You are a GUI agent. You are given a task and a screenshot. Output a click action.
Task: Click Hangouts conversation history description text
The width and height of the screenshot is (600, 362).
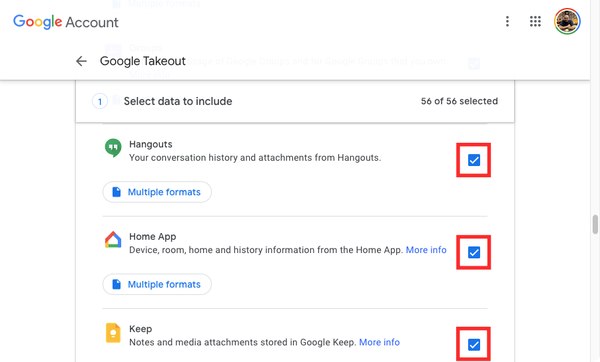point(255,158)
